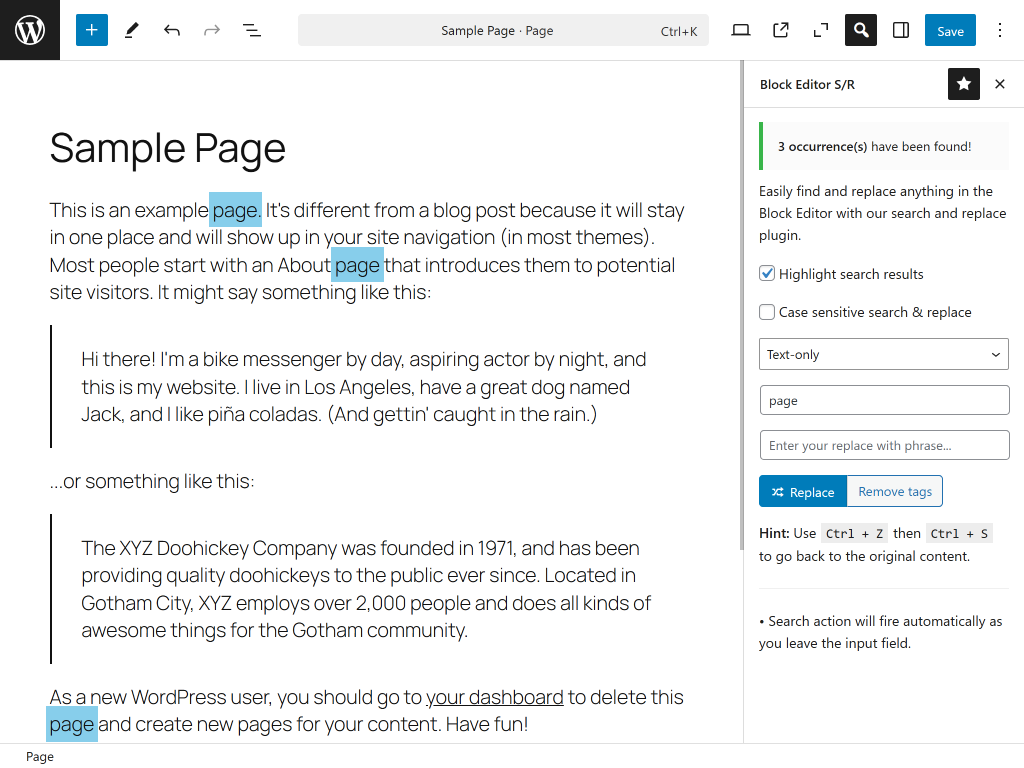Click the XYZ Doohickey Company quote block

click(369, 589)
